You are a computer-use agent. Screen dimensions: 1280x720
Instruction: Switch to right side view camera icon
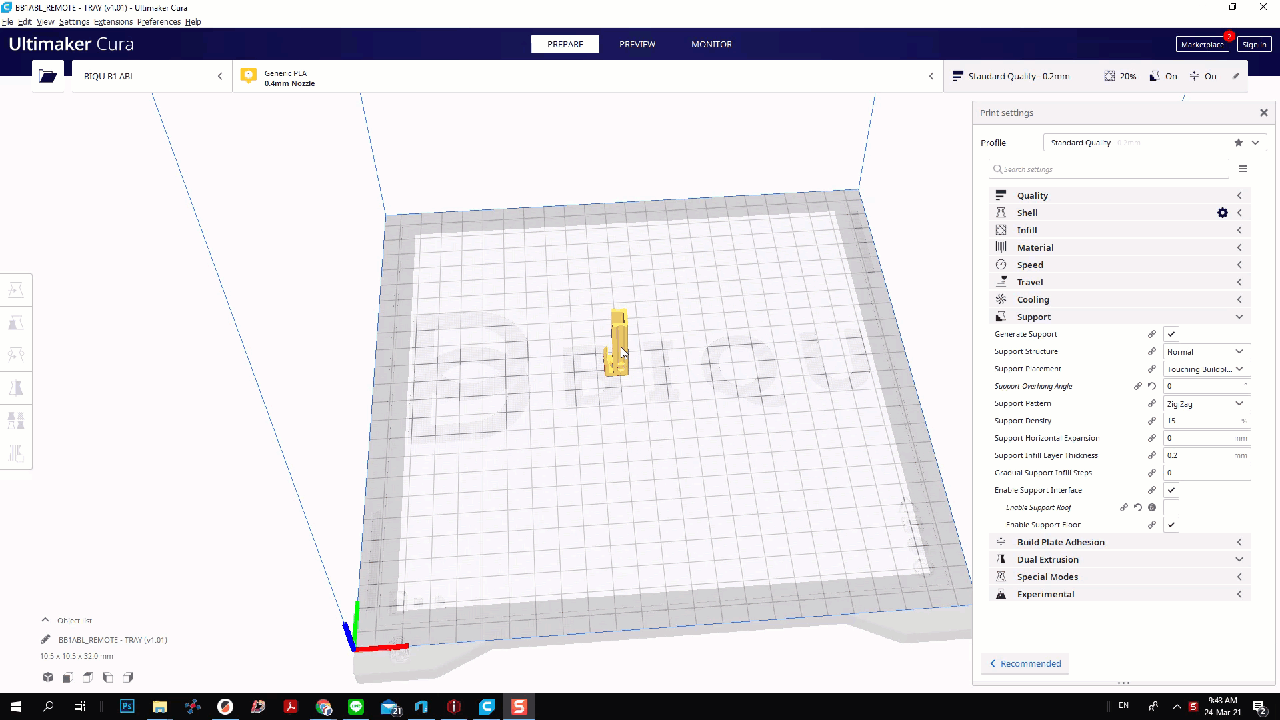coord(128,678)
